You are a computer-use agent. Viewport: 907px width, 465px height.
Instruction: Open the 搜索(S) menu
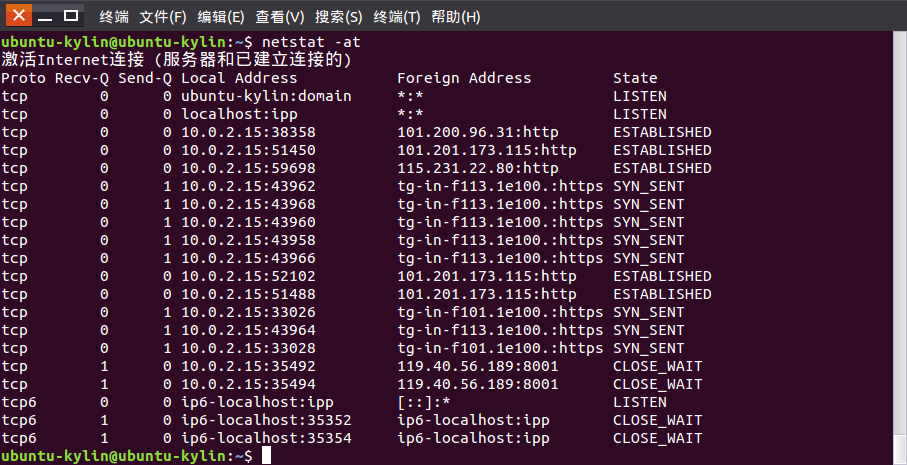coord(338,17)
